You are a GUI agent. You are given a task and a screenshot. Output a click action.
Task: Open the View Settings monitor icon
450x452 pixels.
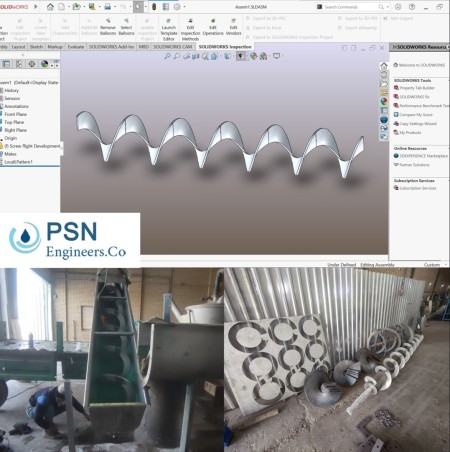point(276,56)
